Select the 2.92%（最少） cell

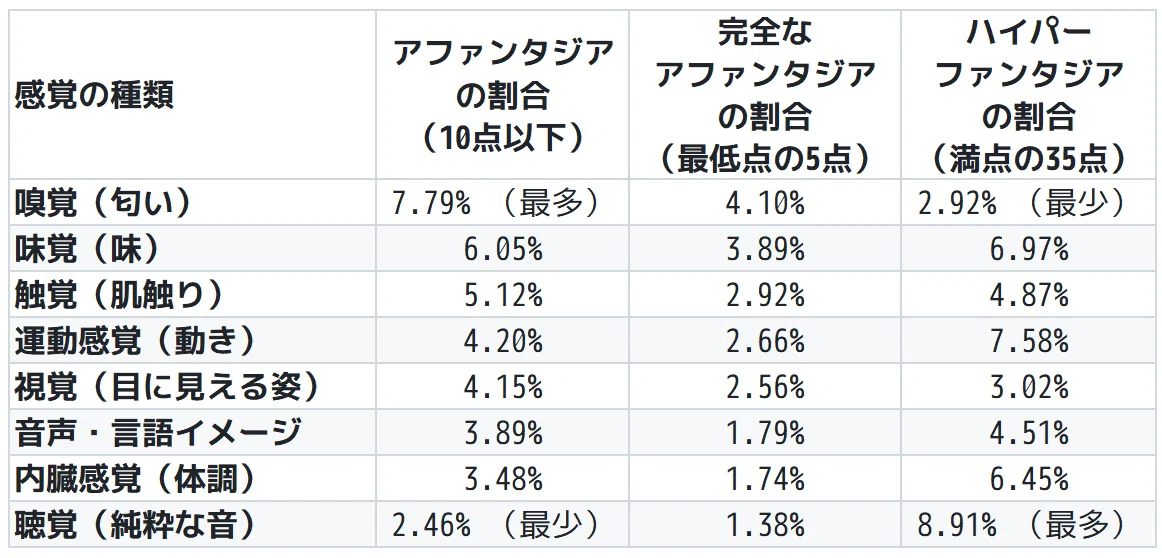[x=1029, y=202]
